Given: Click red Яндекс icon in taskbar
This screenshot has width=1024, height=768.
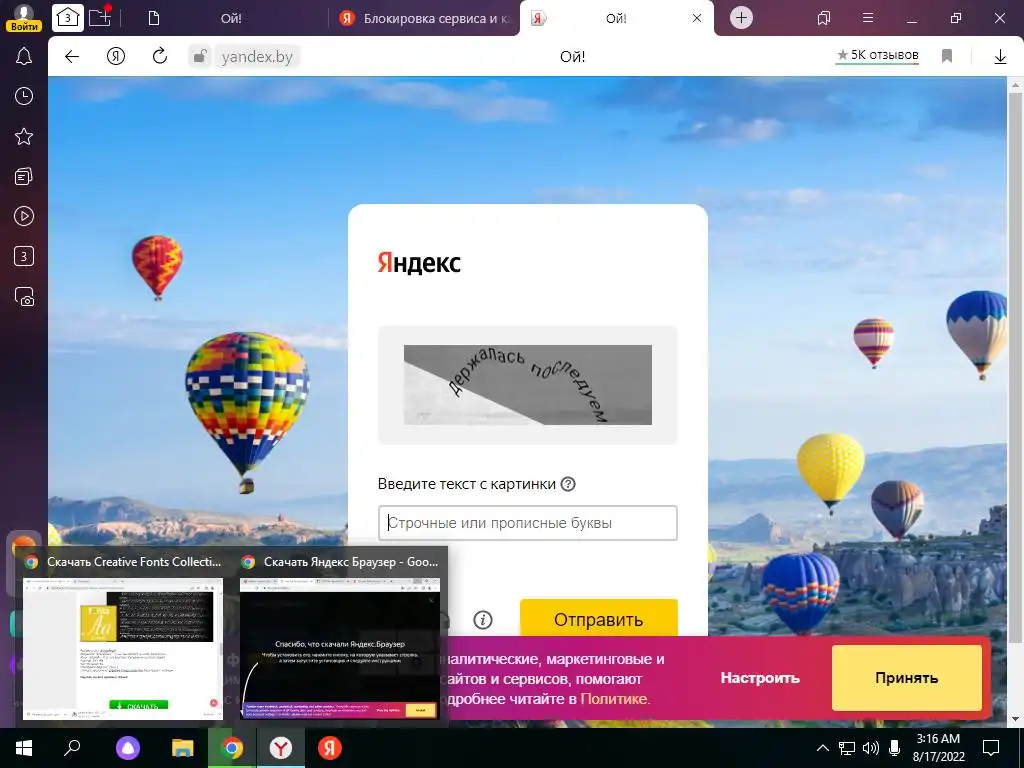Looking at the screenshot, I should click(330, 748).
